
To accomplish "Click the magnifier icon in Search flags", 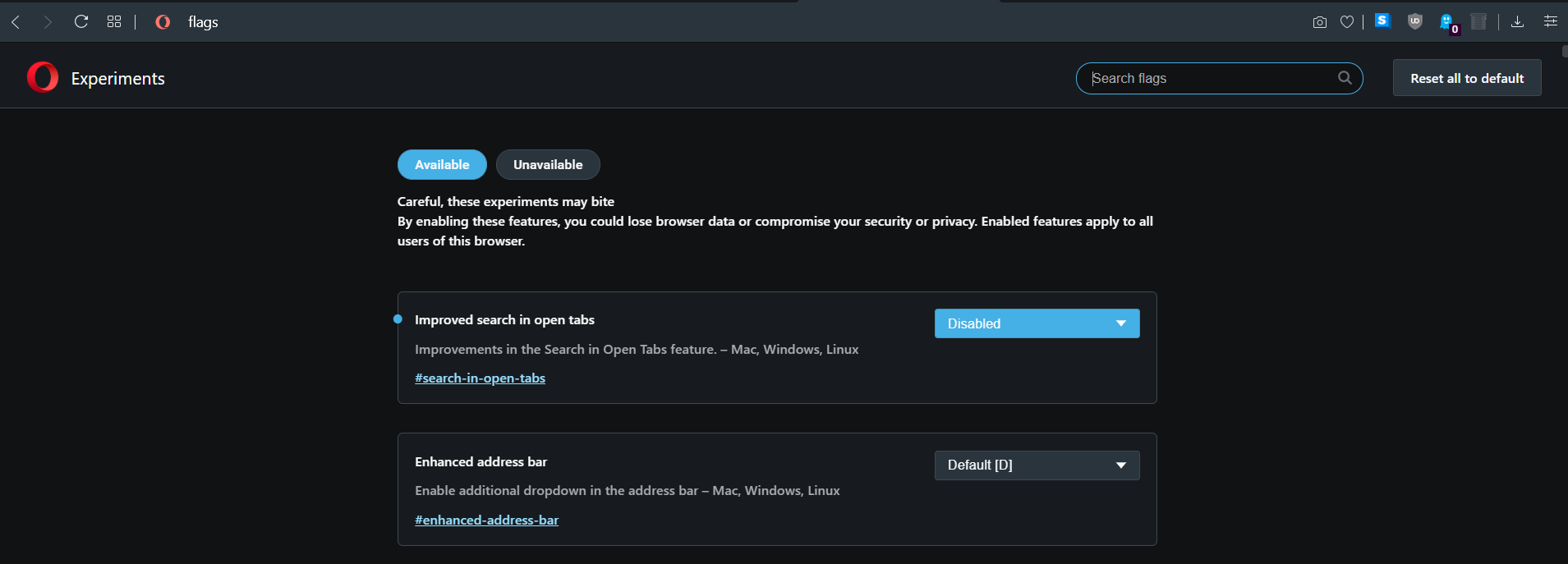I will (x=1345, y=78).
